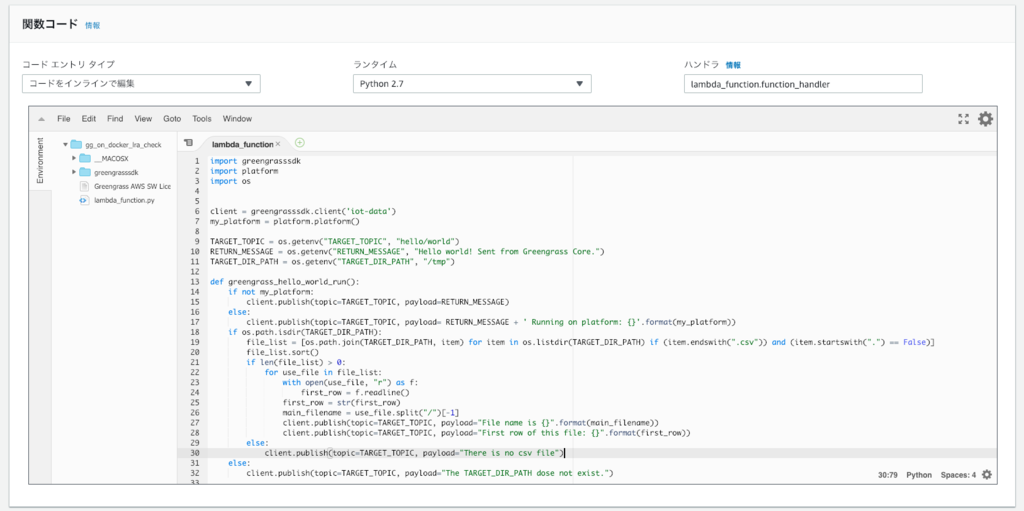Click 'first_row = f.readline()' code line

coord(355,392)
